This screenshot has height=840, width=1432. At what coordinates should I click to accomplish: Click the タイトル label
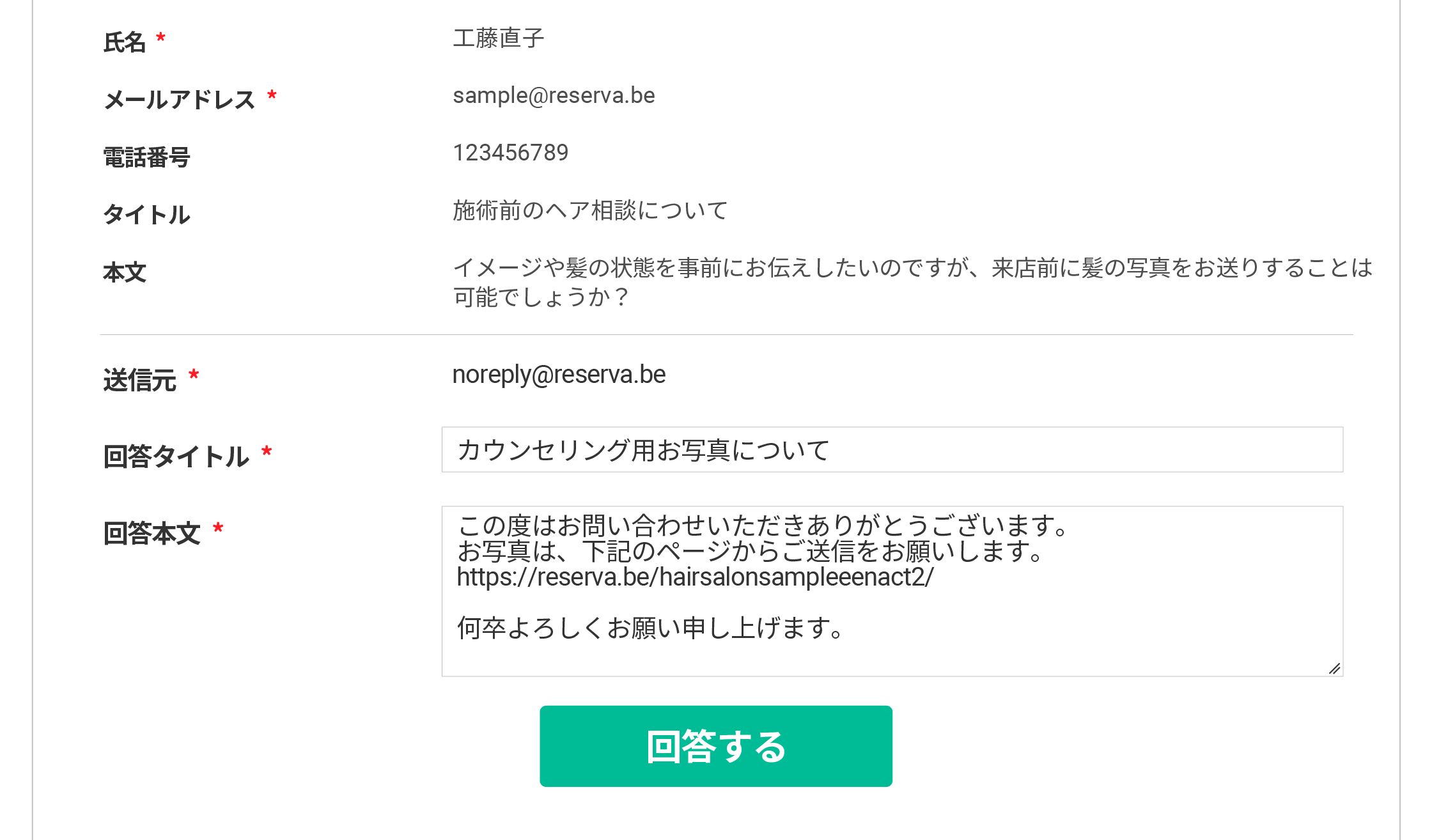pos(146,215)
